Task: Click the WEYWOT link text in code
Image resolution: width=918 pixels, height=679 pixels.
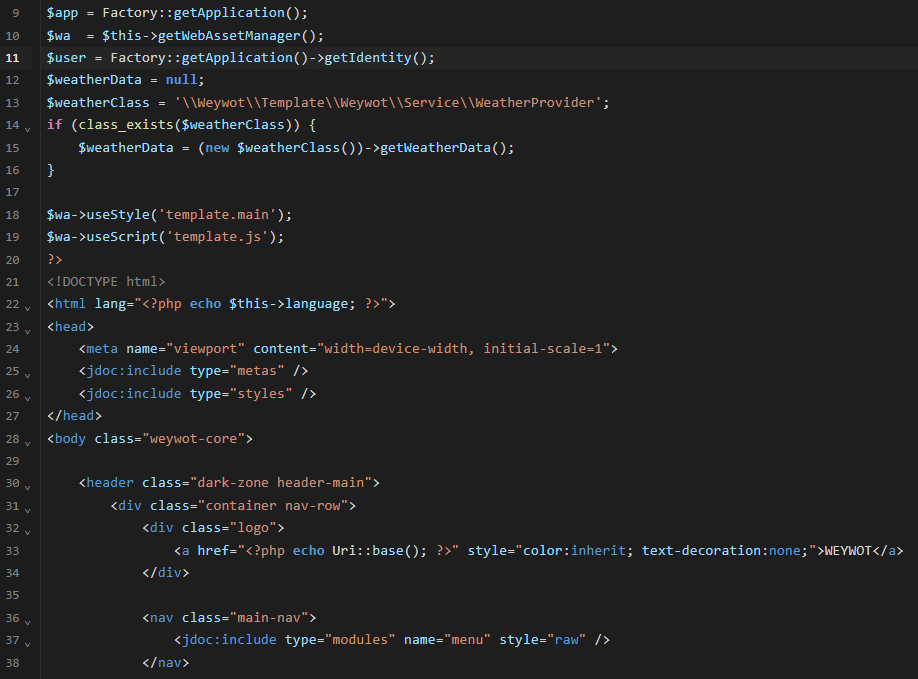Action: pyautogui.click(x=849, y=551)
